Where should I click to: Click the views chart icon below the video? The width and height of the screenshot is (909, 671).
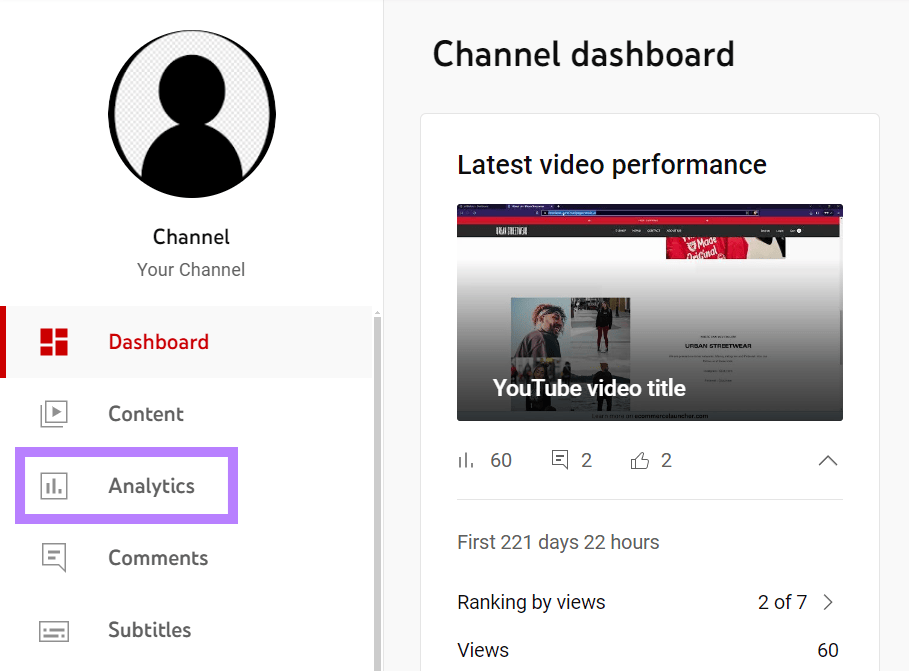click(x=464, y=460)
